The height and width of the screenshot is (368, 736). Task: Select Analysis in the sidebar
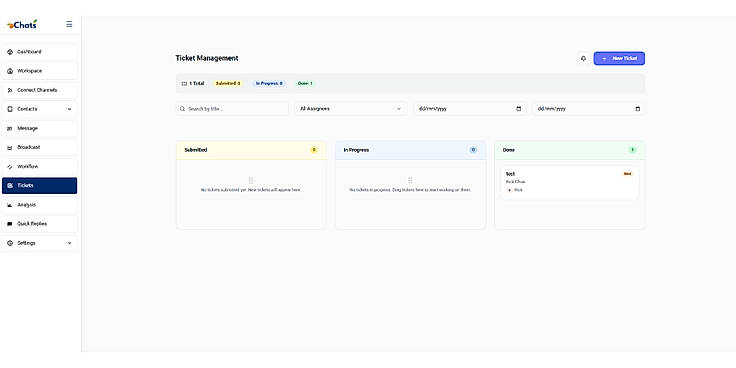pyautogui.click(x=39, y=205)
